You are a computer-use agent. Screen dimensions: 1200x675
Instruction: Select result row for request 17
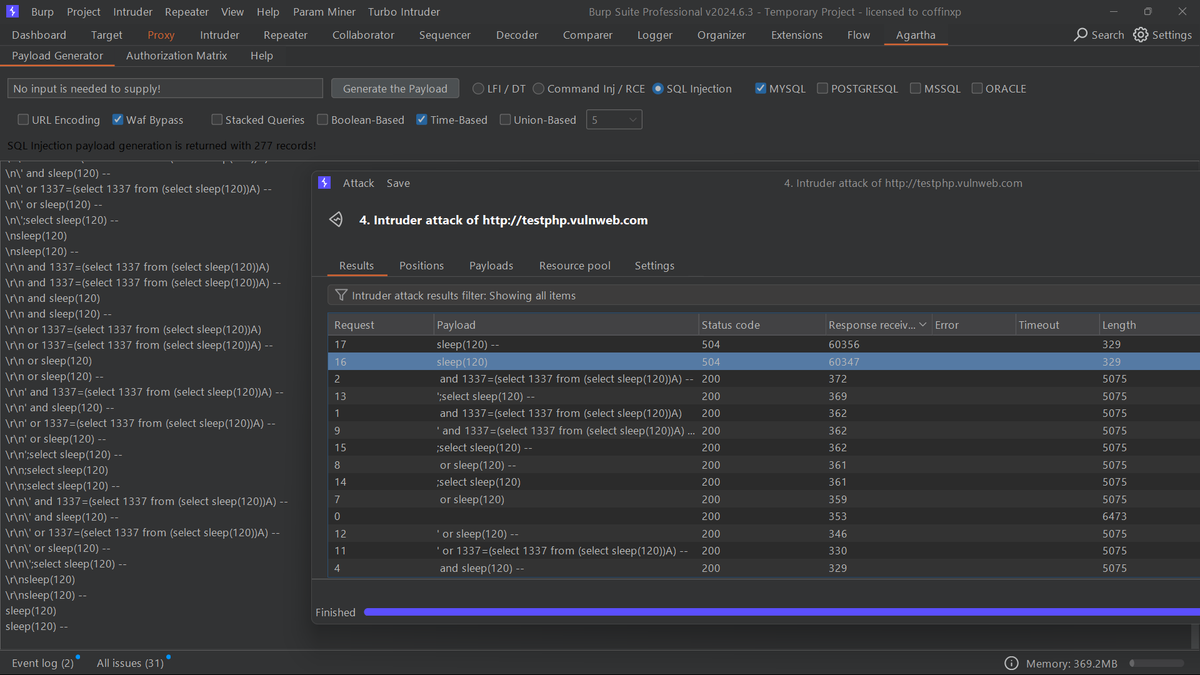click(x=763, y=344)
